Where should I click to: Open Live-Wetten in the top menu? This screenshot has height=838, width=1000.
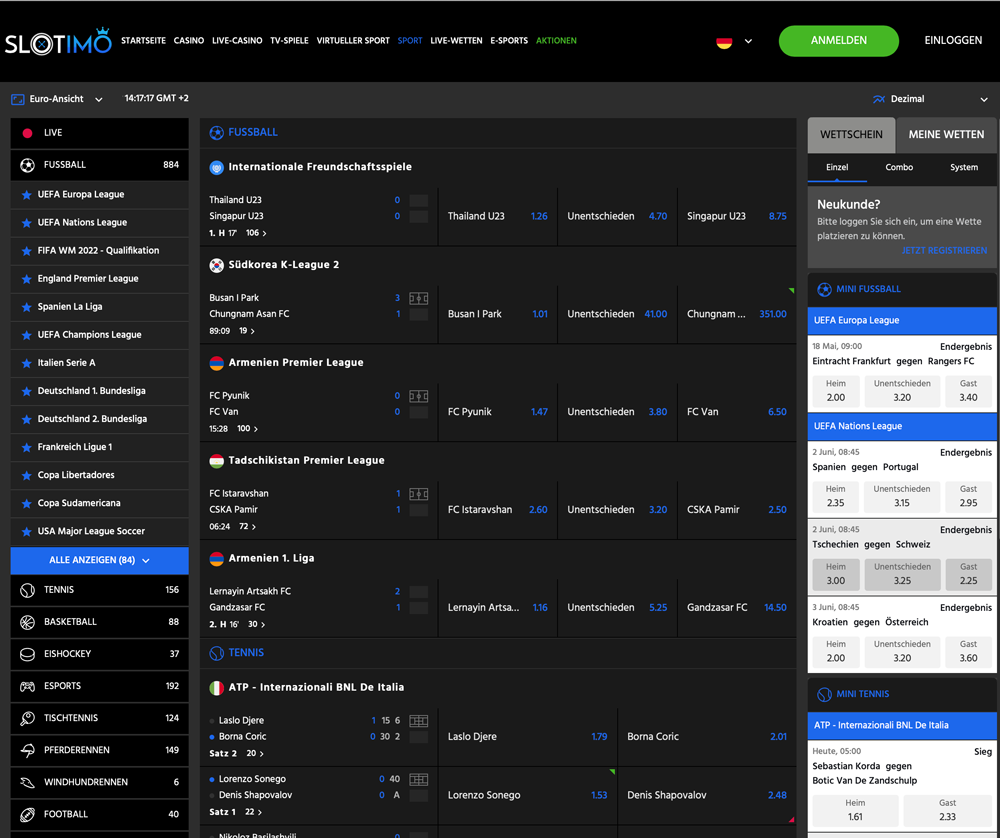tap(456, 41)
